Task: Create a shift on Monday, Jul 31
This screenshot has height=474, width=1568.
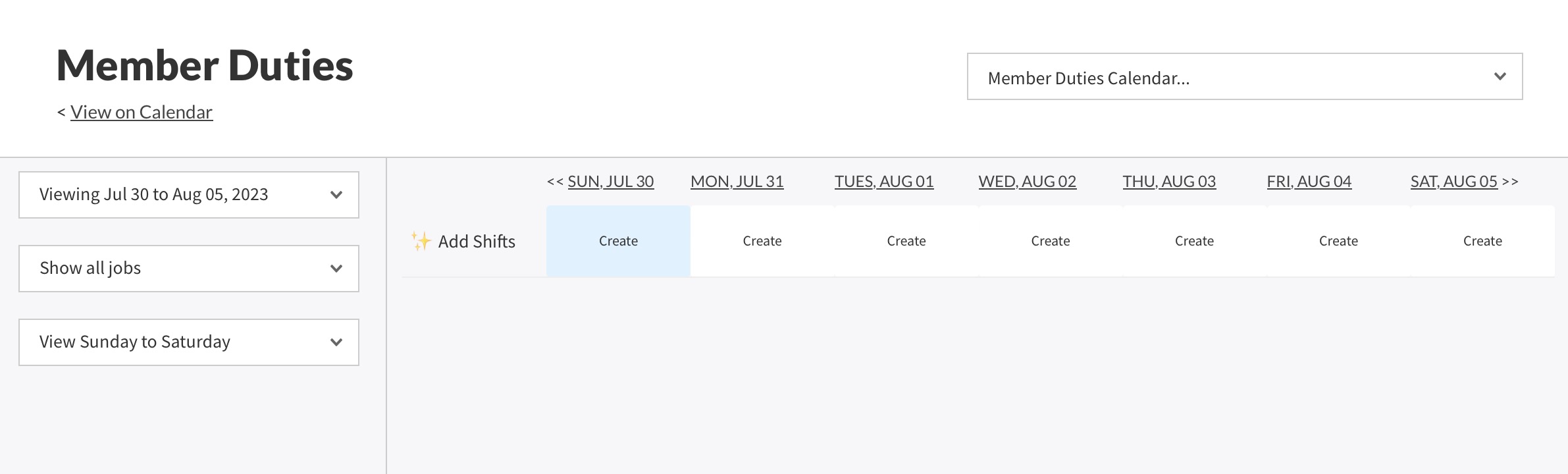Action: coord(762,241)
